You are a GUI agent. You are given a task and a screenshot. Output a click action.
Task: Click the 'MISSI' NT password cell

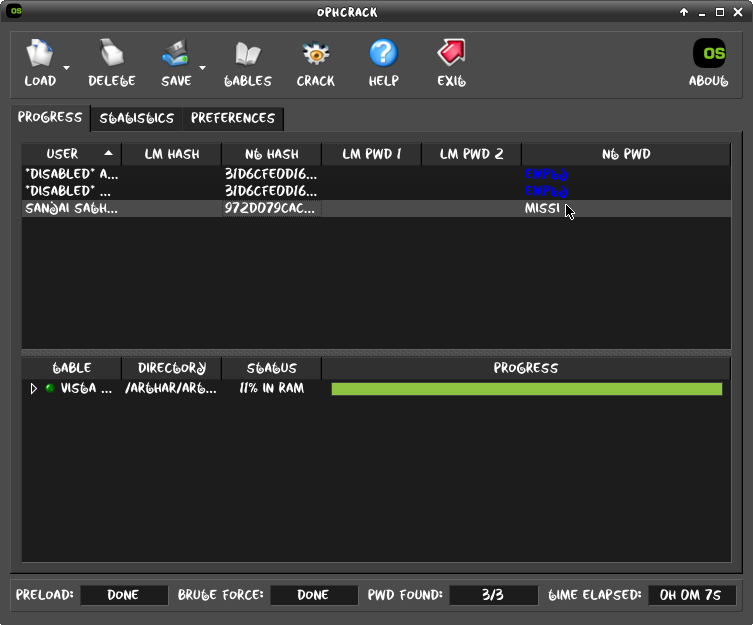[626, 208]
